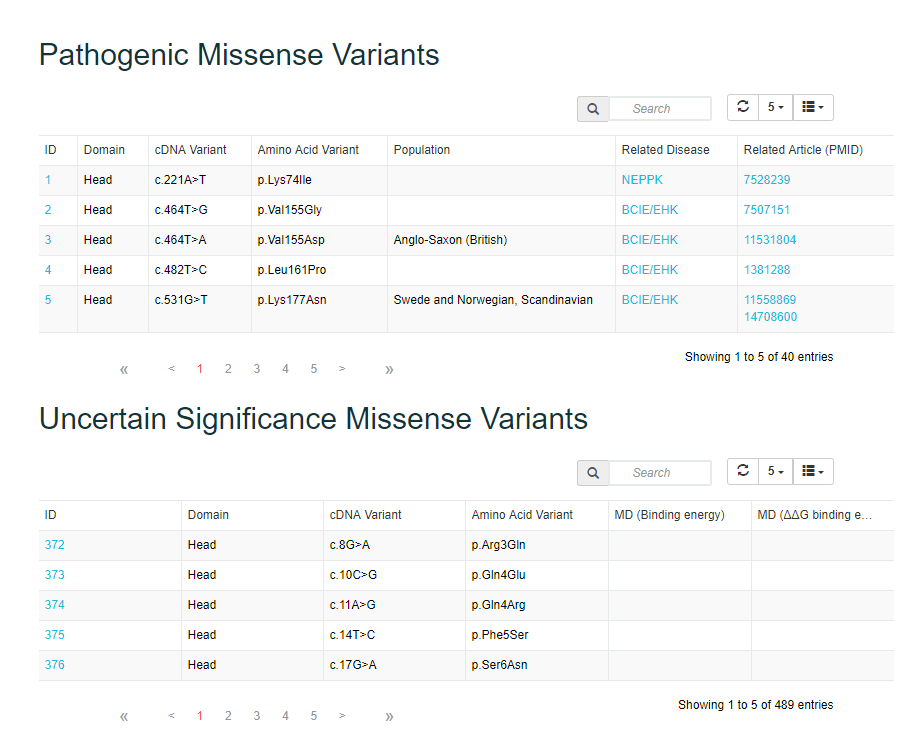Click the search magnifier icon above Uncertain Significance table
Screen dimensions: 920x751
click(x=592, y=473)
